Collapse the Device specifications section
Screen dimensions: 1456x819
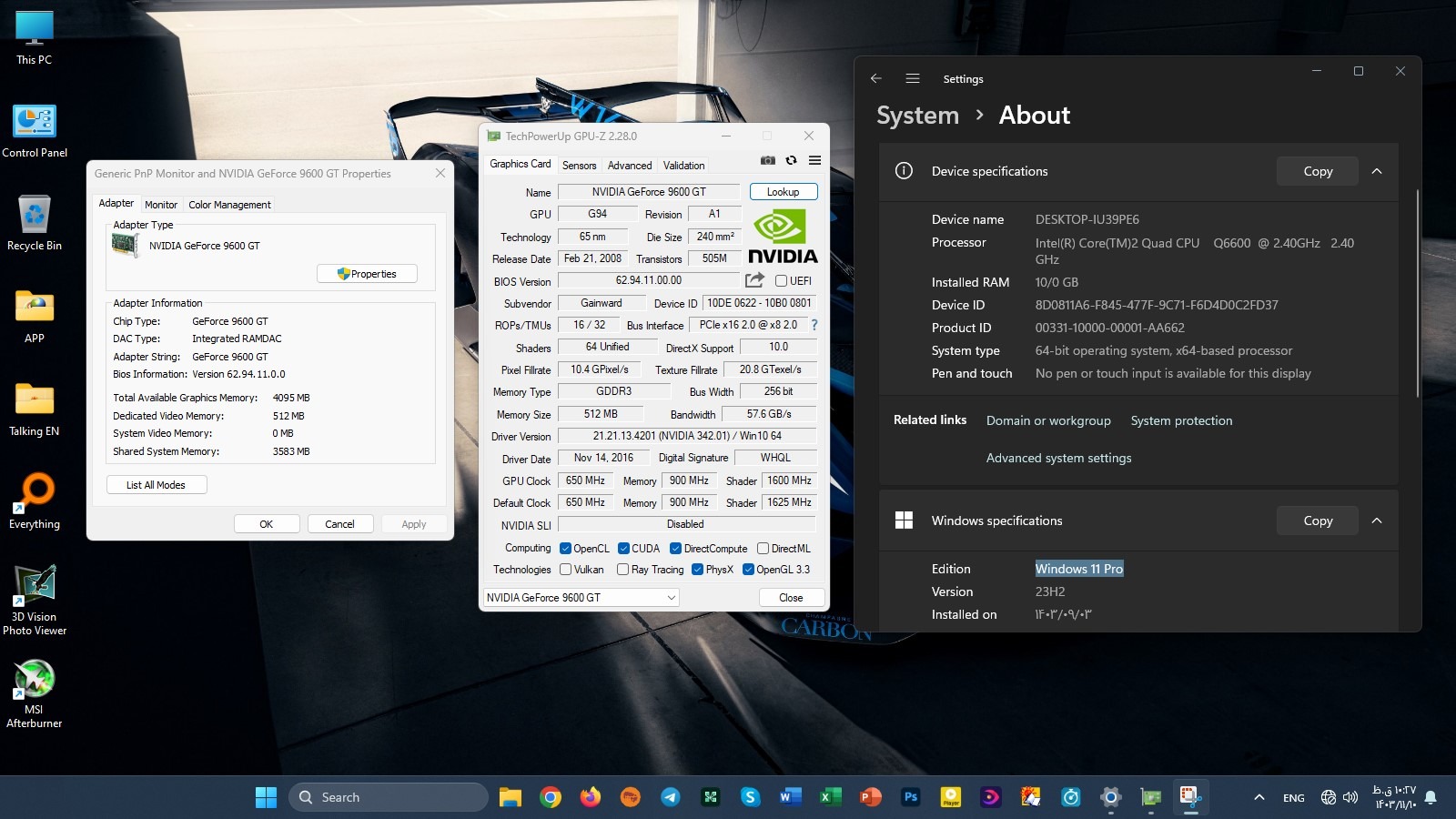tap(1377, 171)
